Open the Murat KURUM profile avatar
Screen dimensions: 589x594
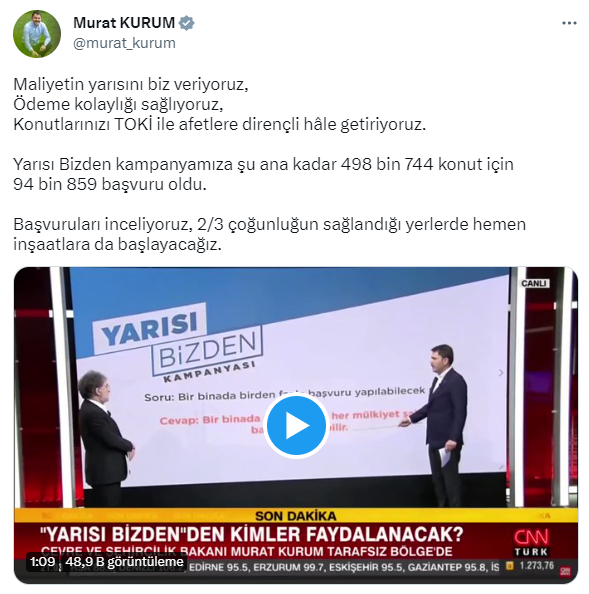[37, 34]
